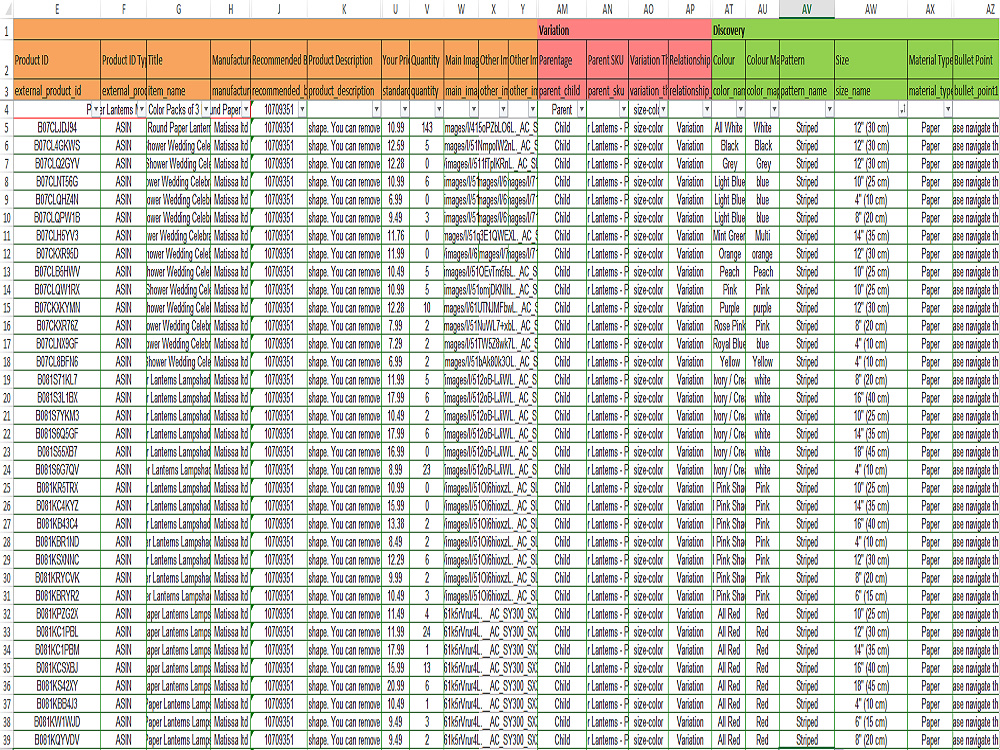
Task: Click colour cell Yellow in row 18
Action: click(728, 362)
